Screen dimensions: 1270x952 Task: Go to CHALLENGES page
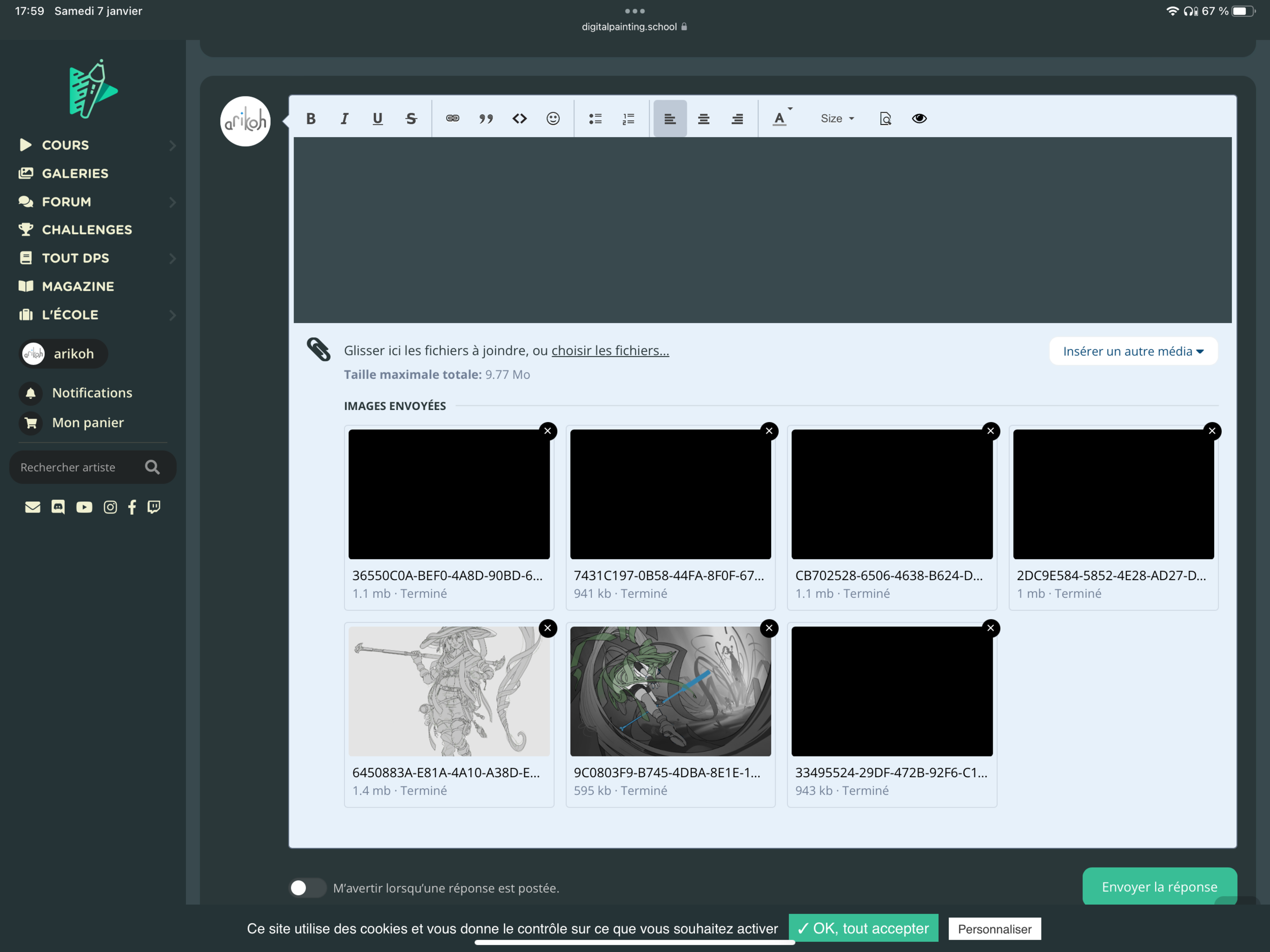pos(87,230)
